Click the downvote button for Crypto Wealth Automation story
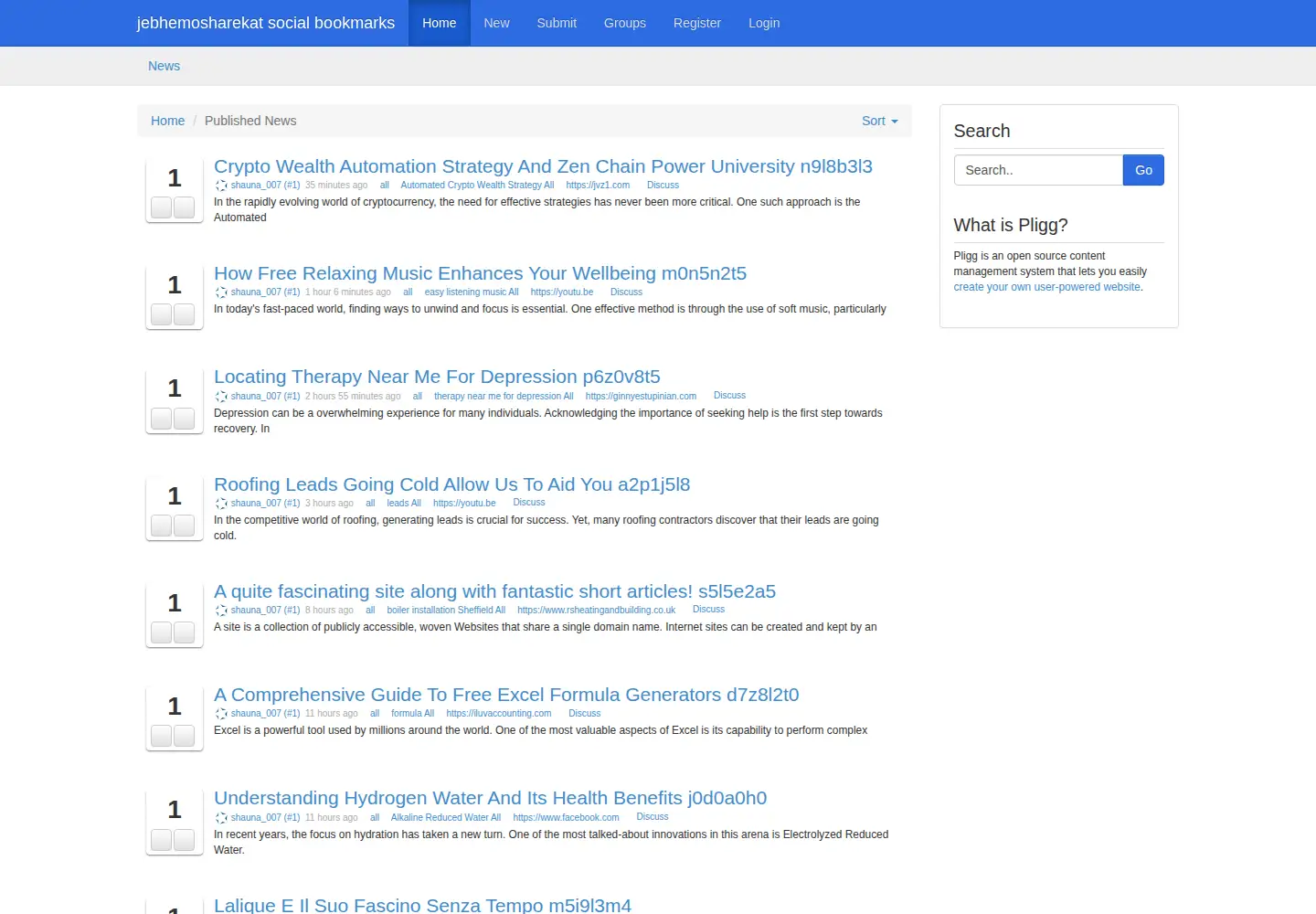Viewport: 1316px width, 914px height. (x=184, y=207)
